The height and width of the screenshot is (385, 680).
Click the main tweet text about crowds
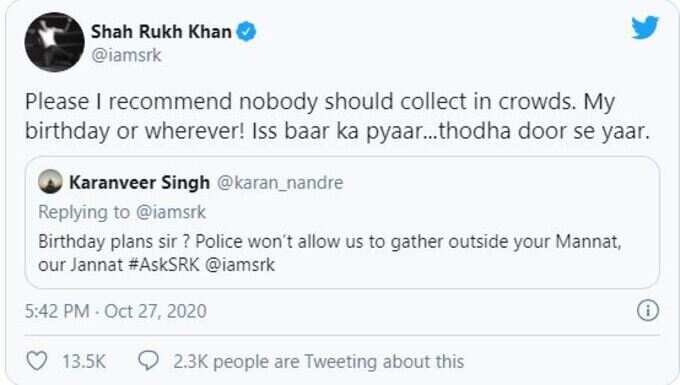(x=337, y=116)
